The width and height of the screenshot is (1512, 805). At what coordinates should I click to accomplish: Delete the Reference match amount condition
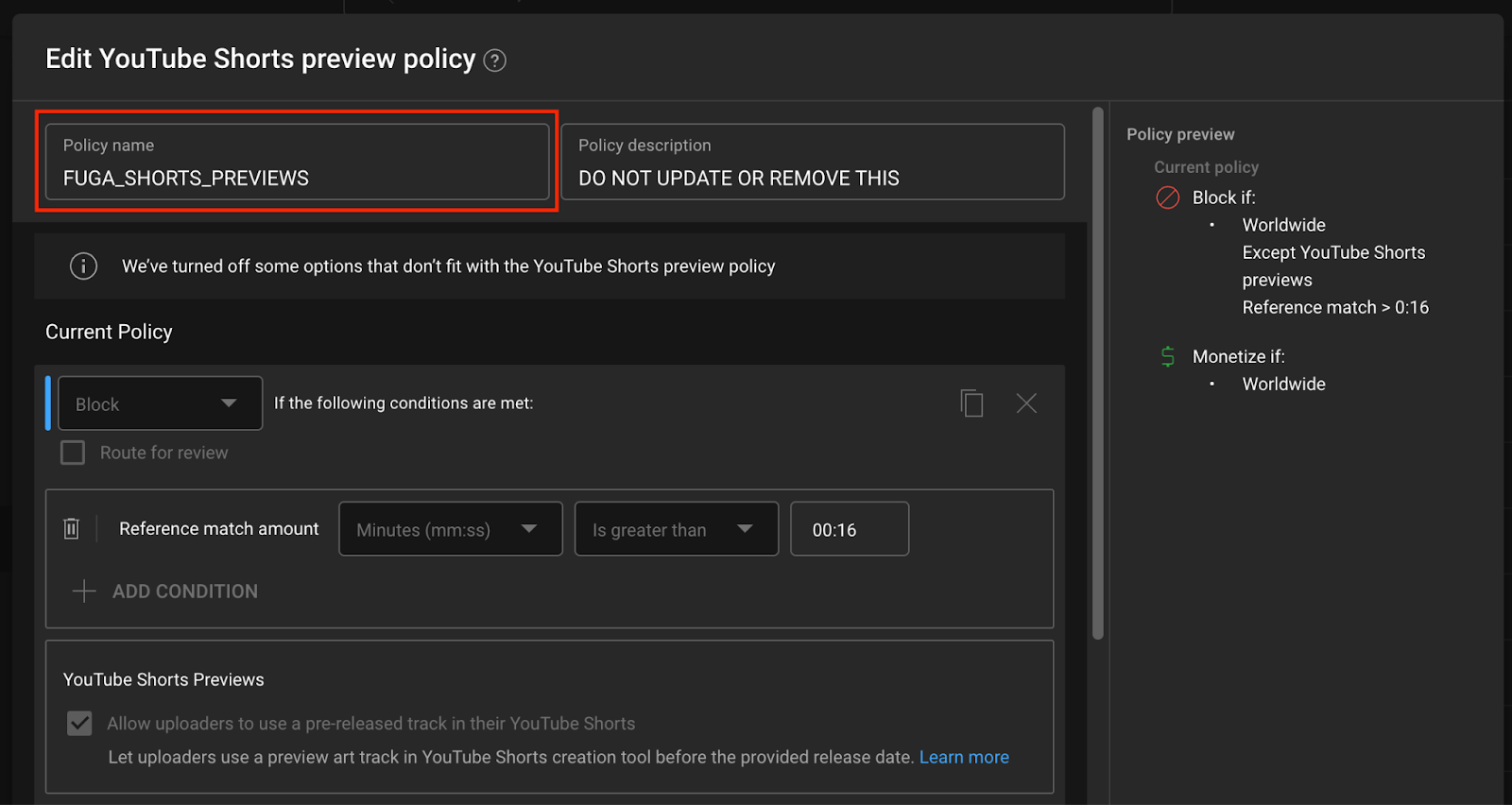point(72,529)
